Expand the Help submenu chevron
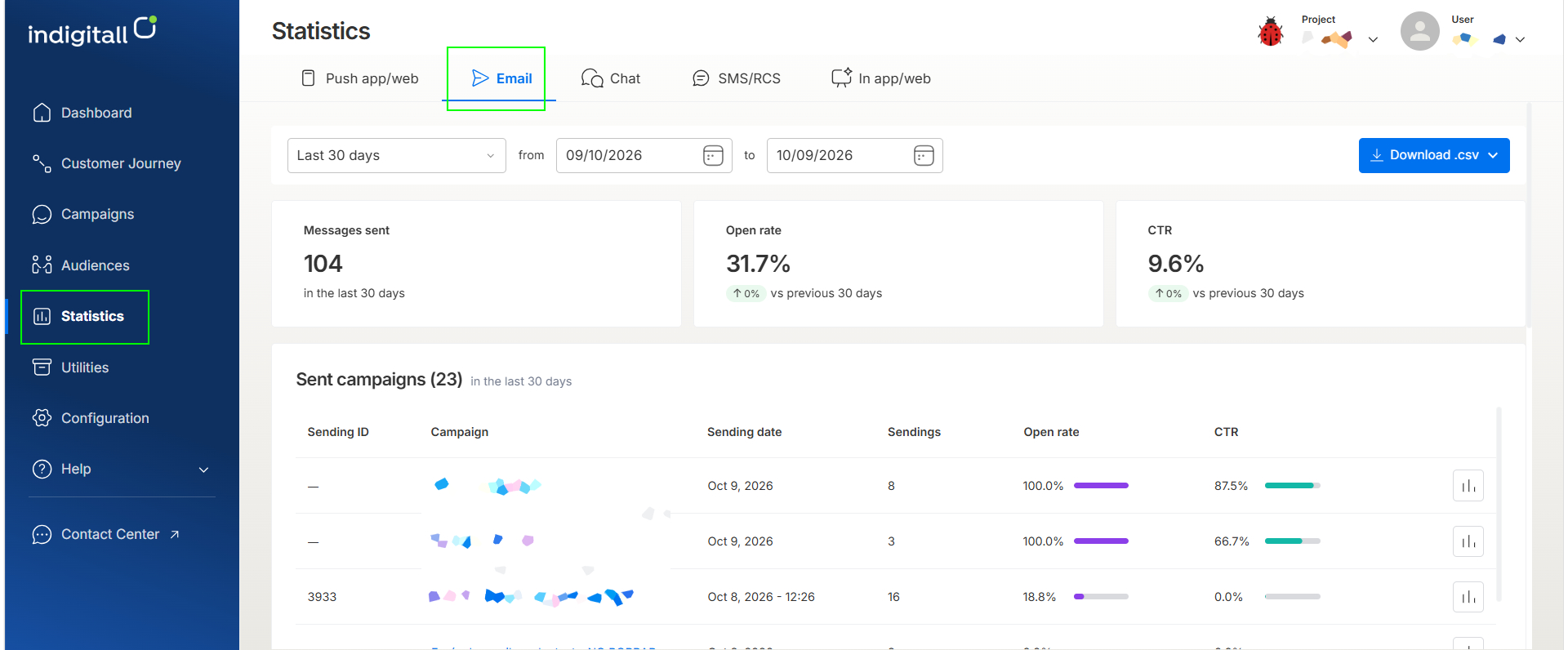This screenshot has width=1568, height=650. tap(204, 470)
